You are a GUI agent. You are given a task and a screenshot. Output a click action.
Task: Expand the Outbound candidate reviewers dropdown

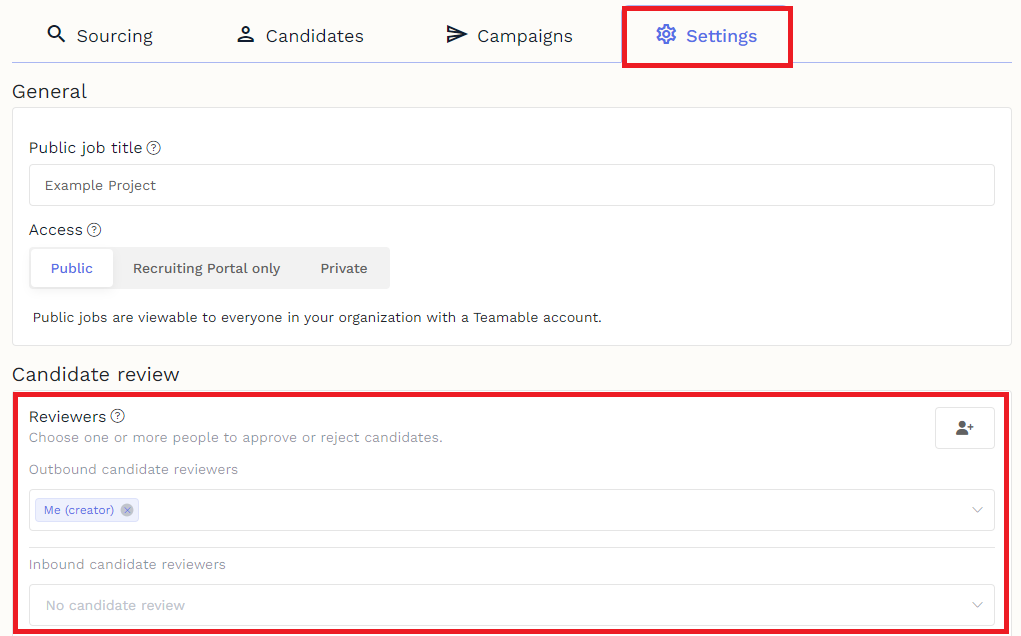(977, 509)
